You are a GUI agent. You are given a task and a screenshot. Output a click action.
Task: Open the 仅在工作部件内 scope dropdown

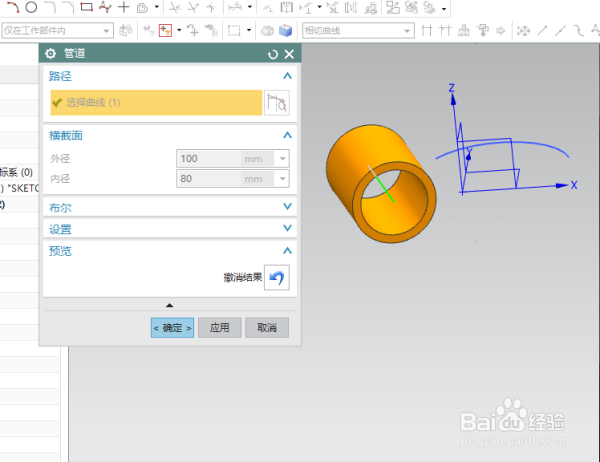tap(106, 31)
